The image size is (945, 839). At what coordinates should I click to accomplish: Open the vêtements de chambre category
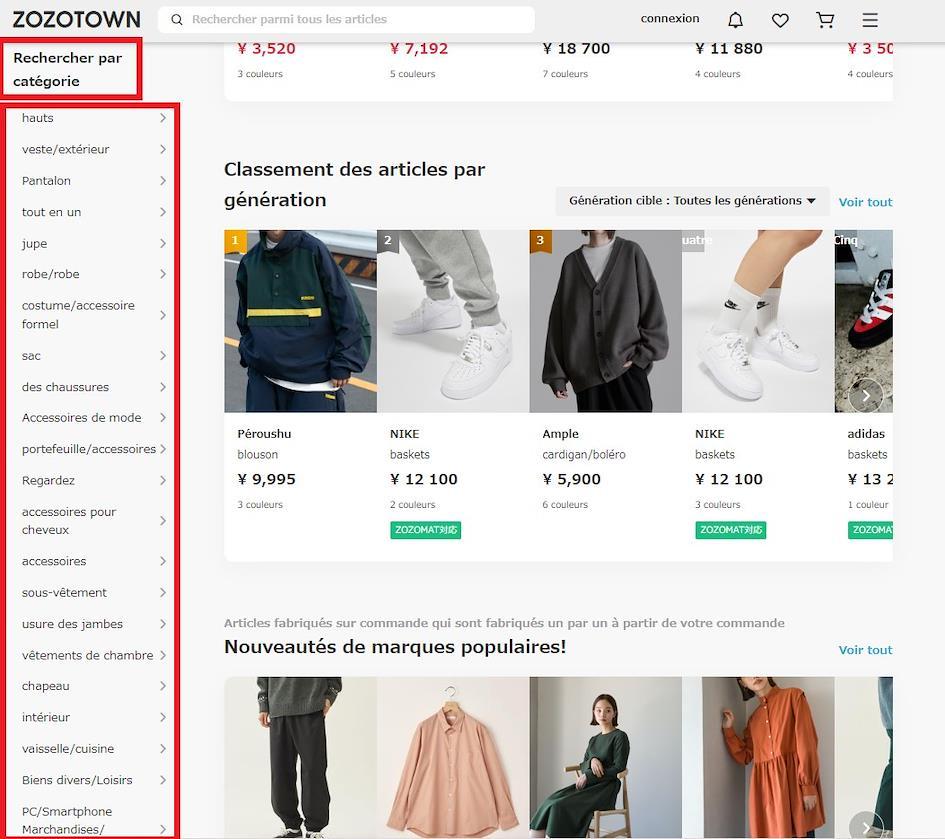[x=92, y=655]
